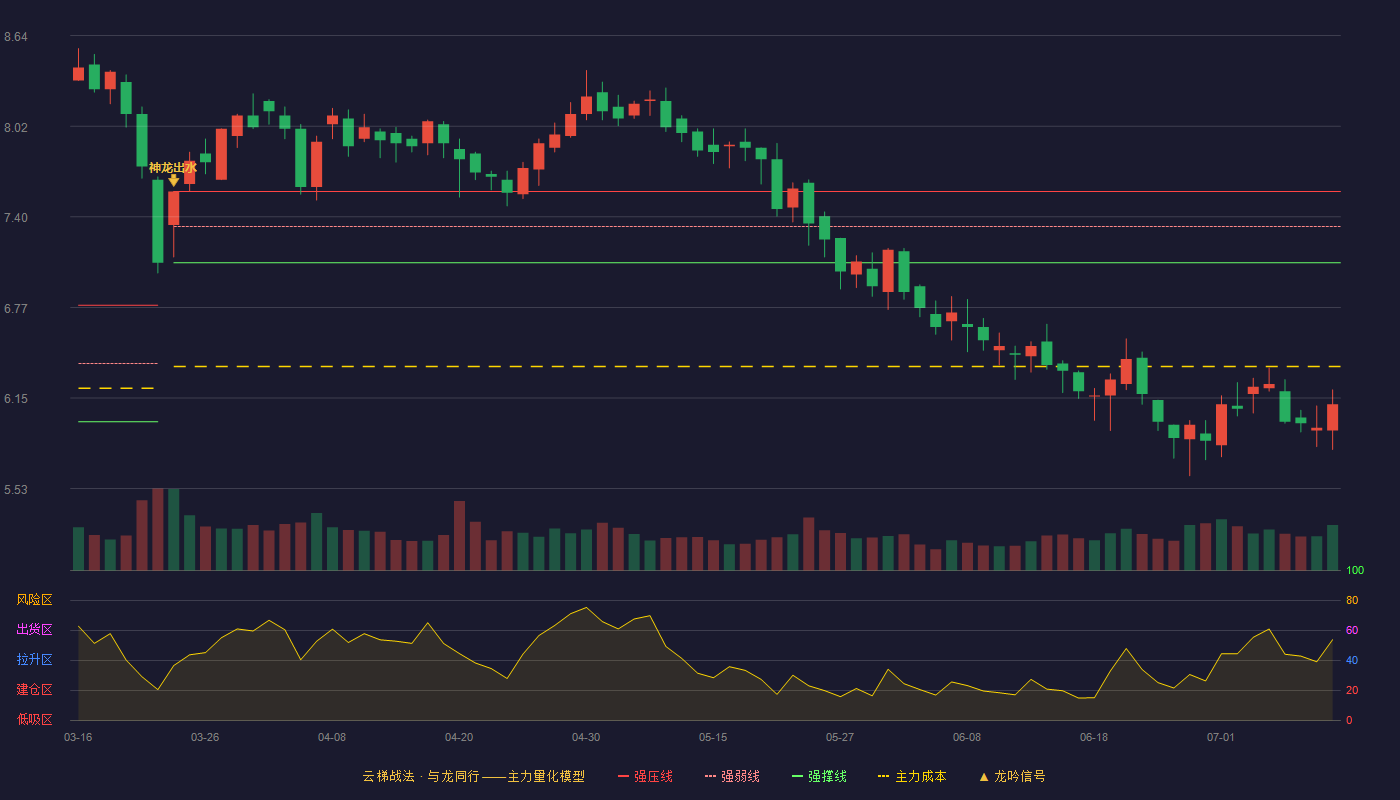
Task: Click the 05-27 date axis label
Action: tap(840, 737)
